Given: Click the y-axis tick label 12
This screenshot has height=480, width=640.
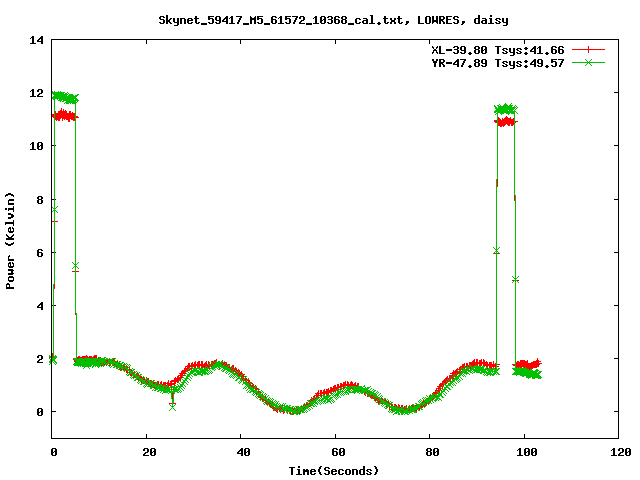Looking at the screenshot, I should coord(36,93).
